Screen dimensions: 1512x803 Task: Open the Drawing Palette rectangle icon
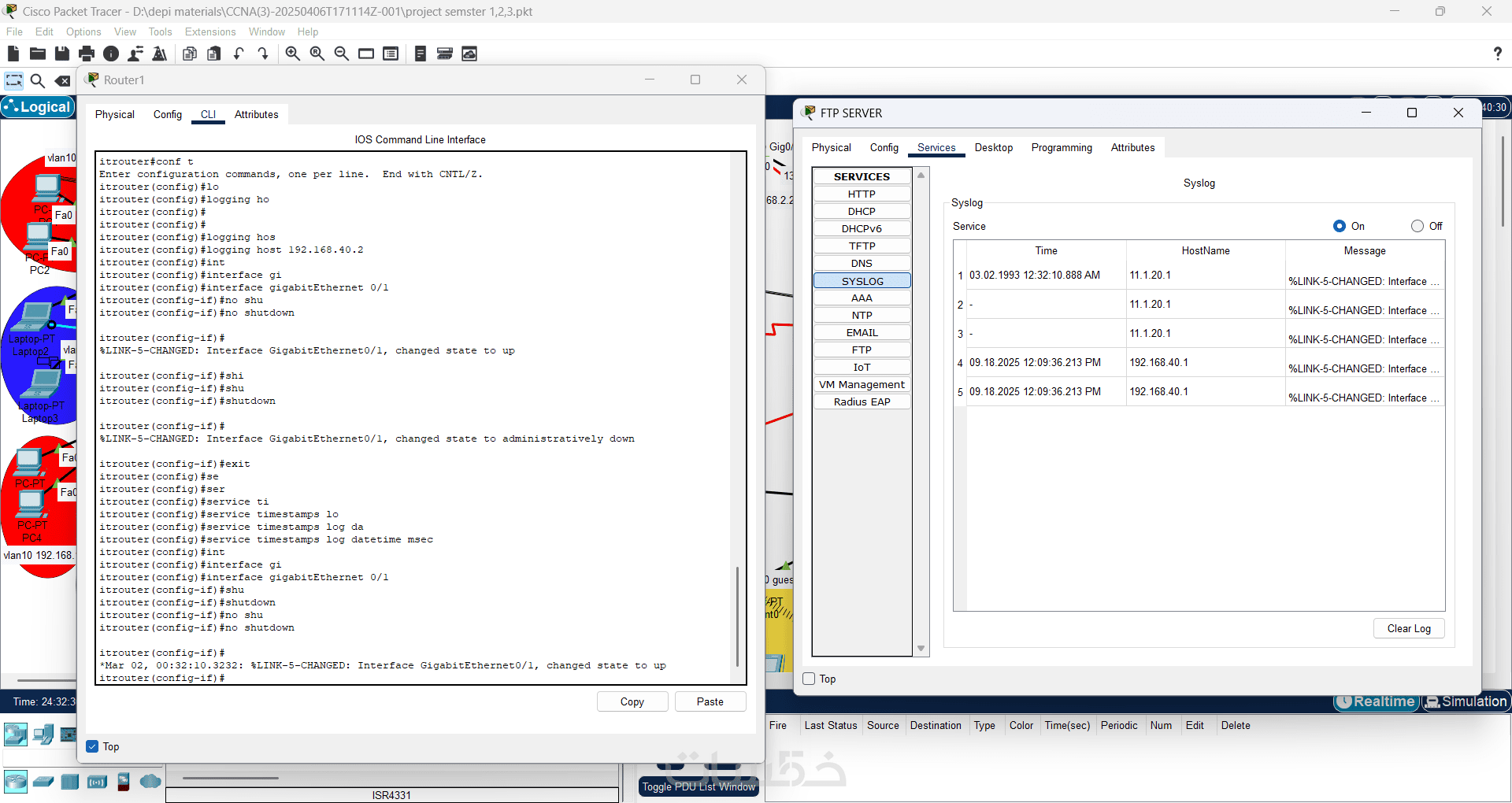pyautogui.click(x=366, y=54)
